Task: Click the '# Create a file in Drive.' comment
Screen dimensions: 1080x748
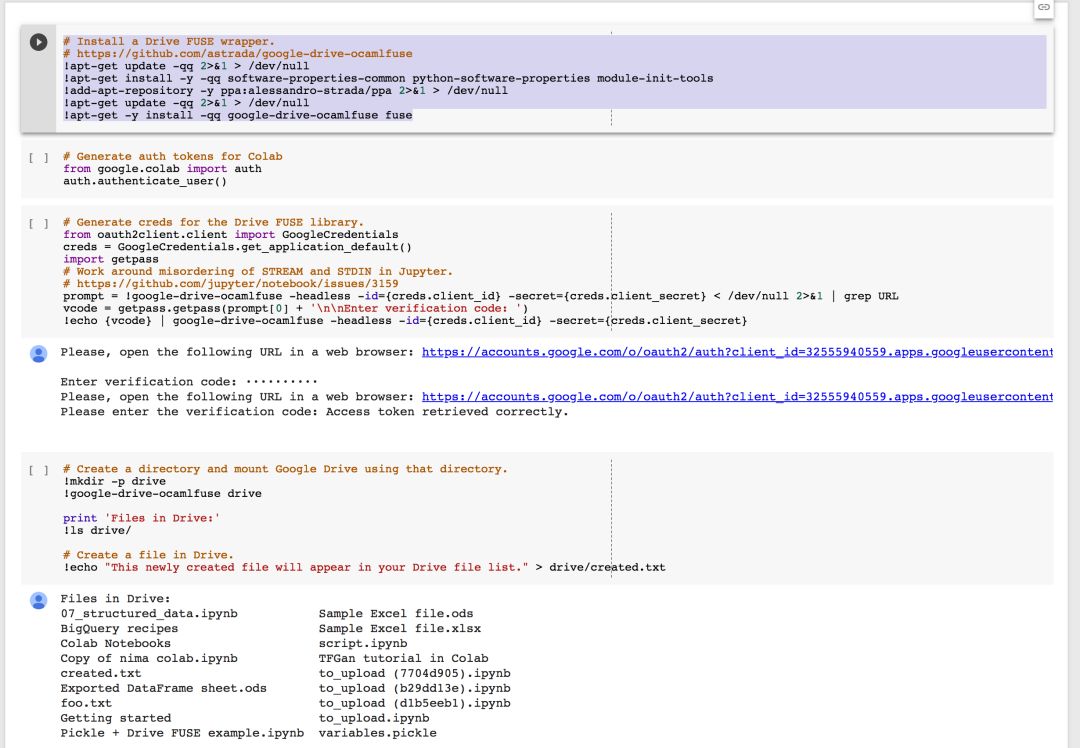Action: pos(148,555)
